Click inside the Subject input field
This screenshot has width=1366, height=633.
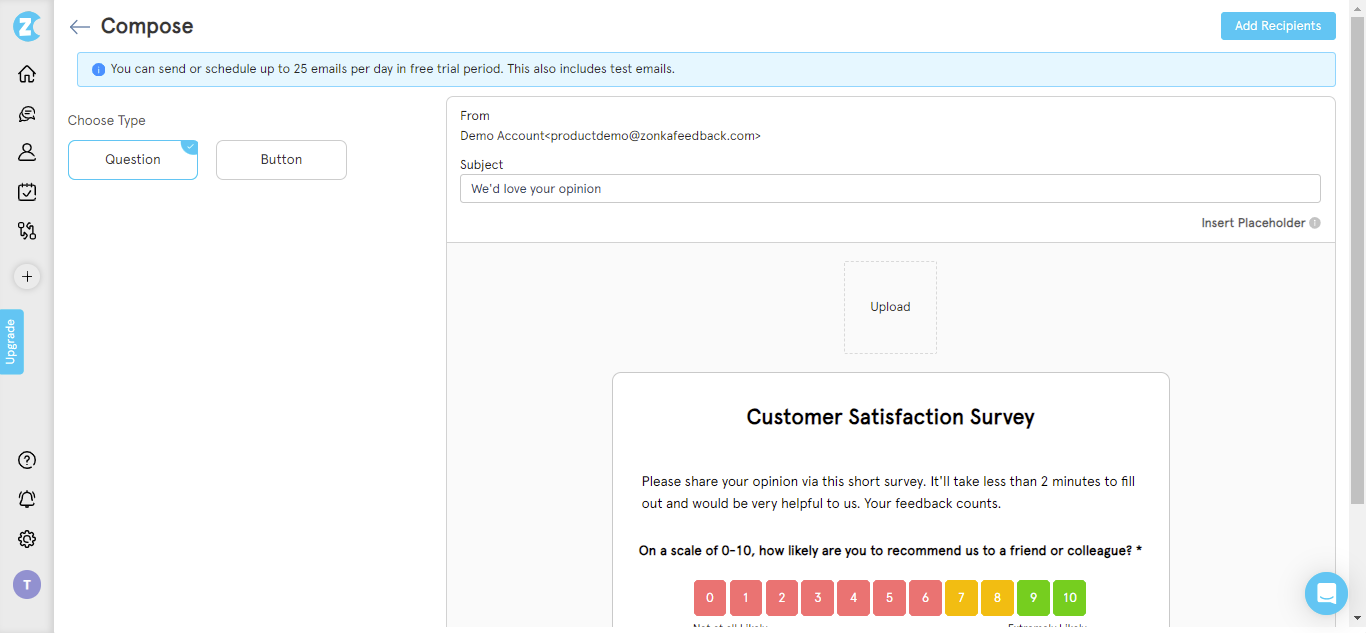(889, 188)
